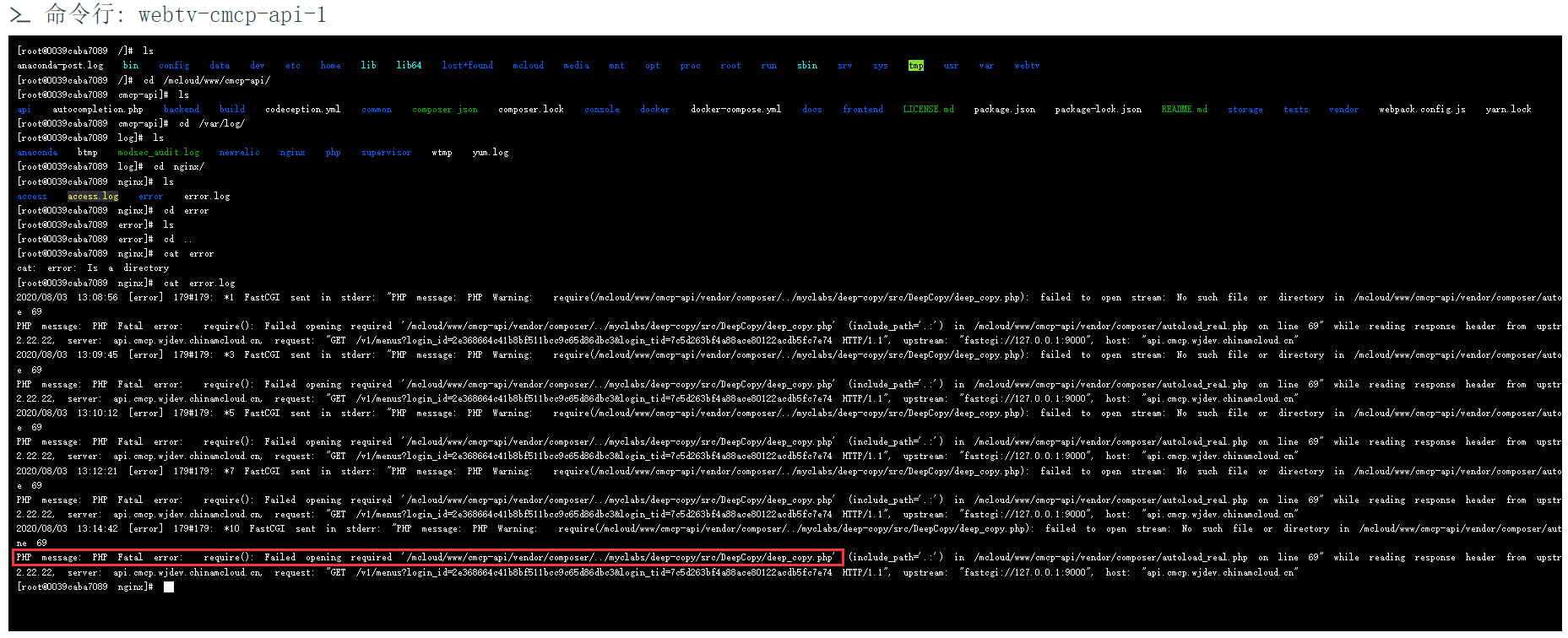1568x638 pixels.
Task: Click the config directory name
Action: coord(174,65)
